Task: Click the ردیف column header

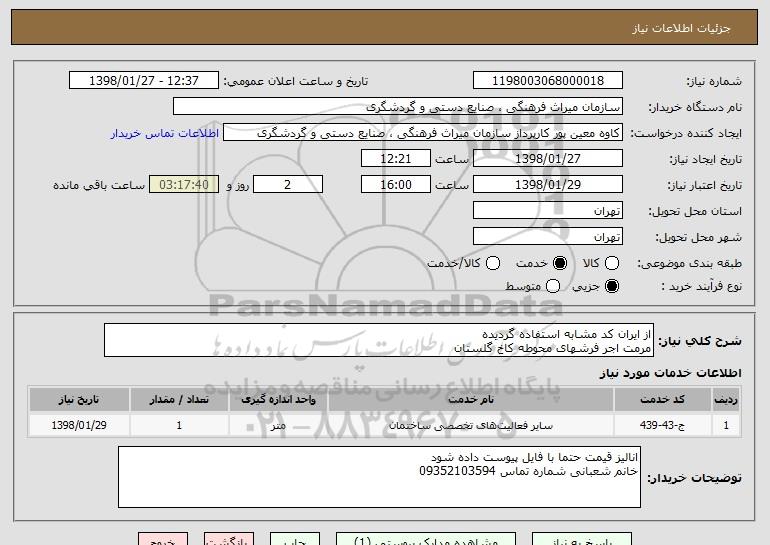Action: (726, 400)
